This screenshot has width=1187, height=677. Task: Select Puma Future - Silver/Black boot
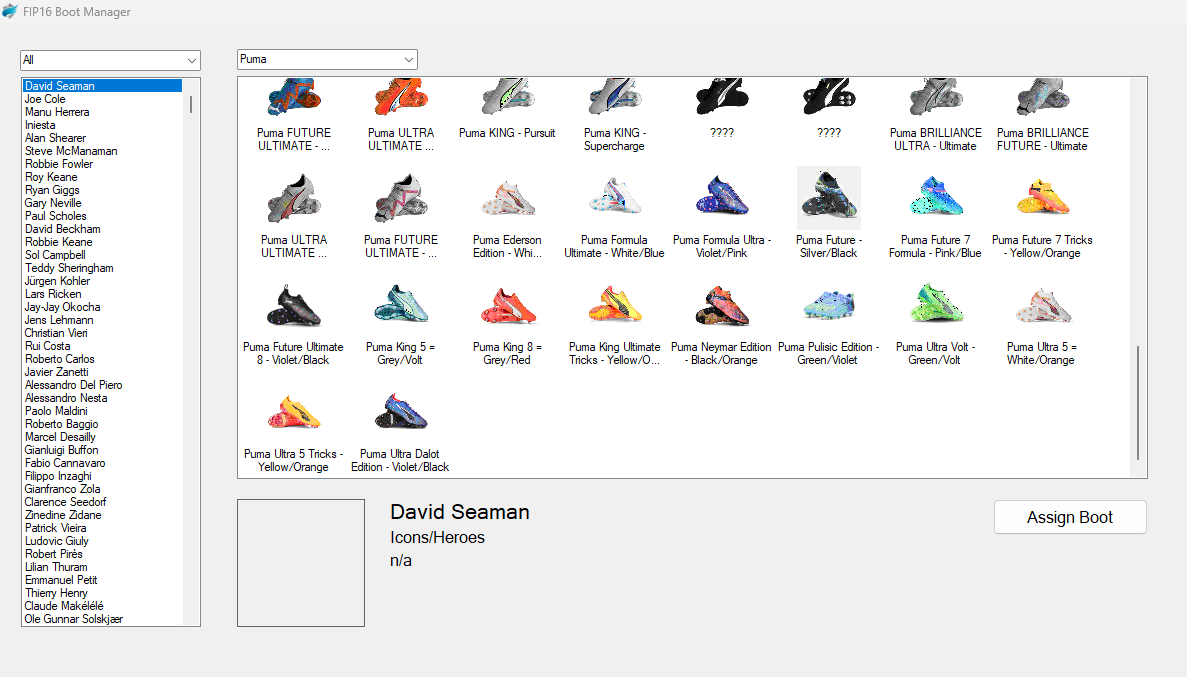(829, 198)
